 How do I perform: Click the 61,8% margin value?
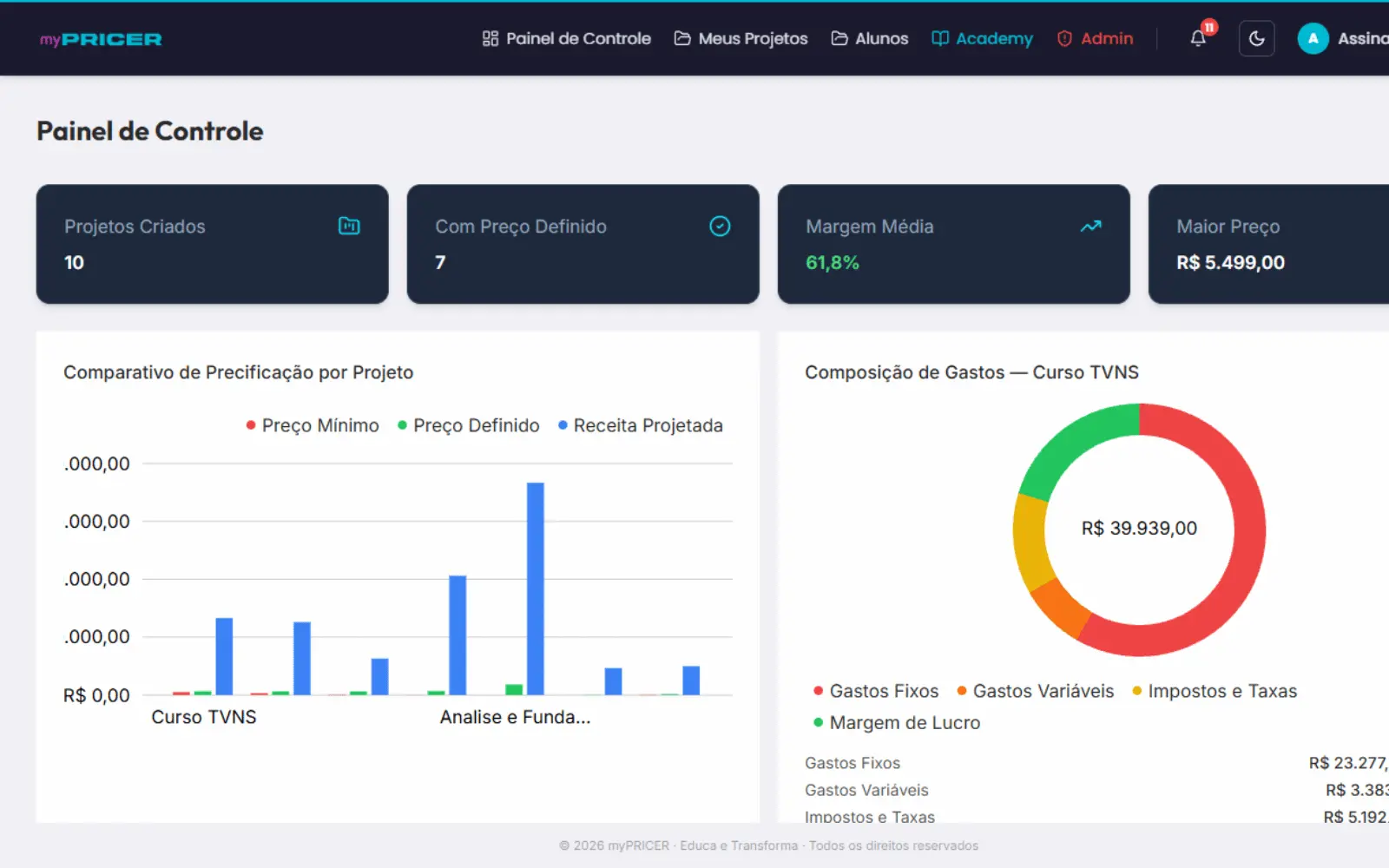[x=833, y=262]
